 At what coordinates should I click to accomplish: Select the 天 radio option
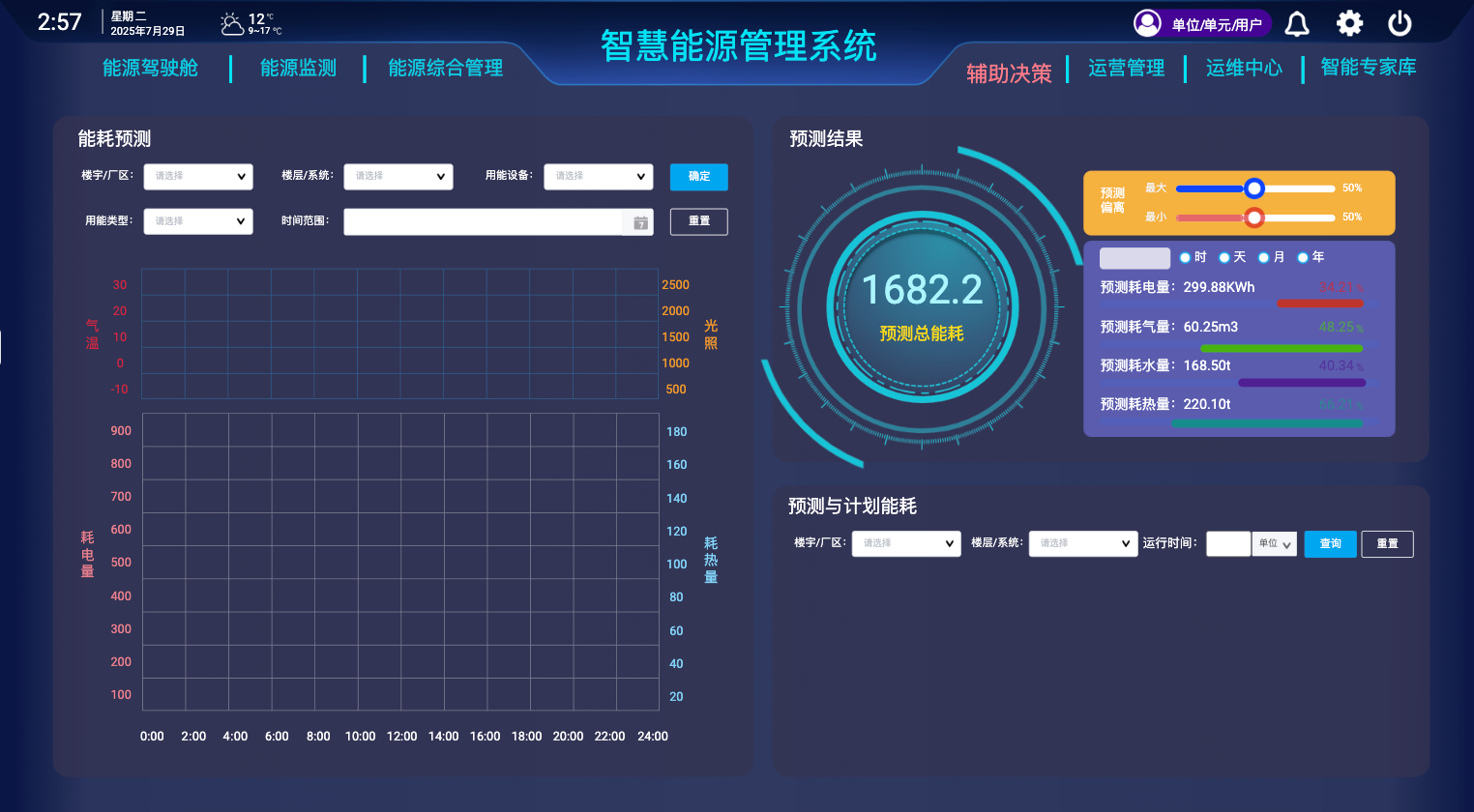(x=1224, y=257)
